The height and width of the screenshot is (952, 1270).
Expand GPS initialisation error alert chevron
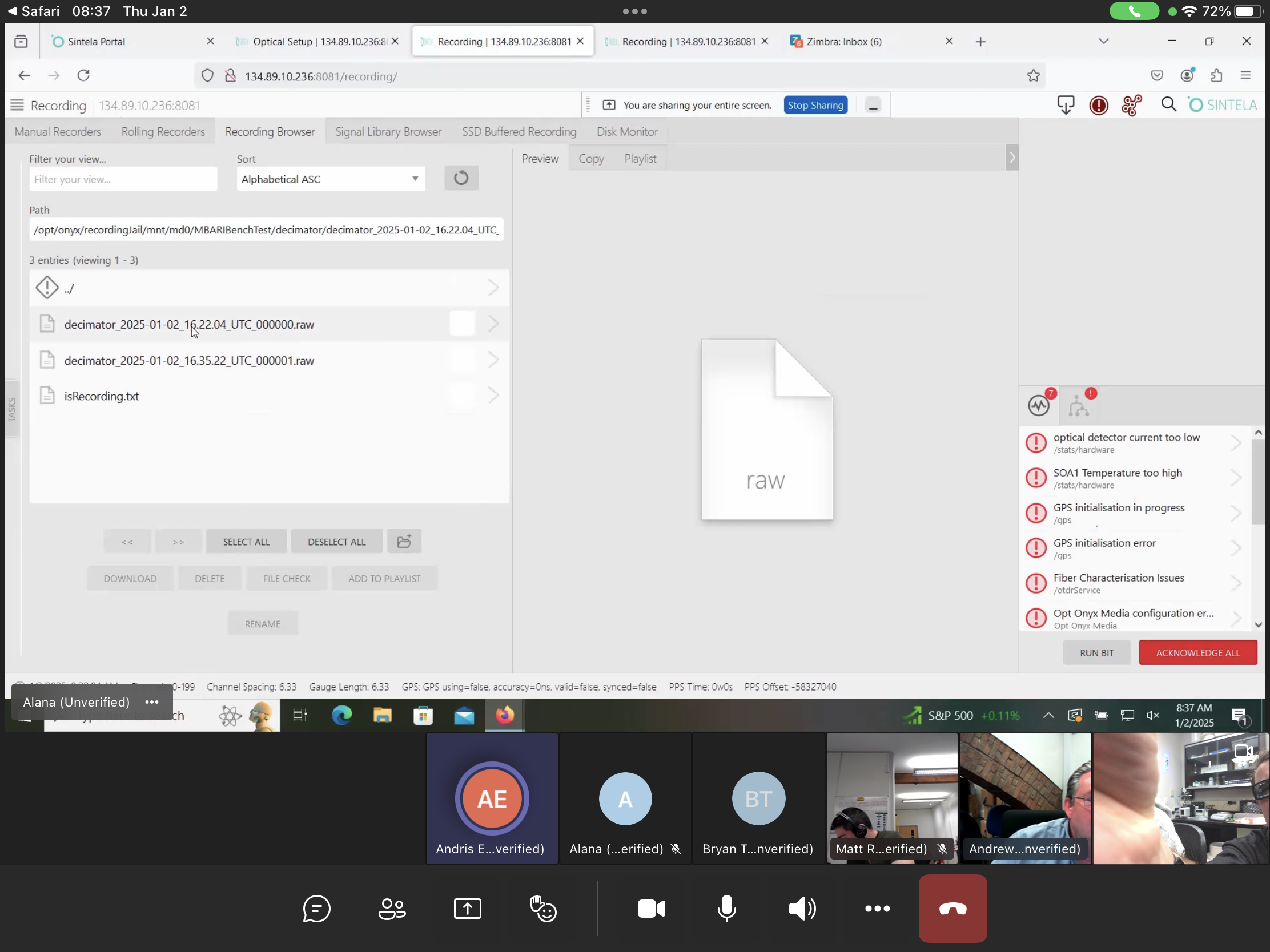(1236, 548)
